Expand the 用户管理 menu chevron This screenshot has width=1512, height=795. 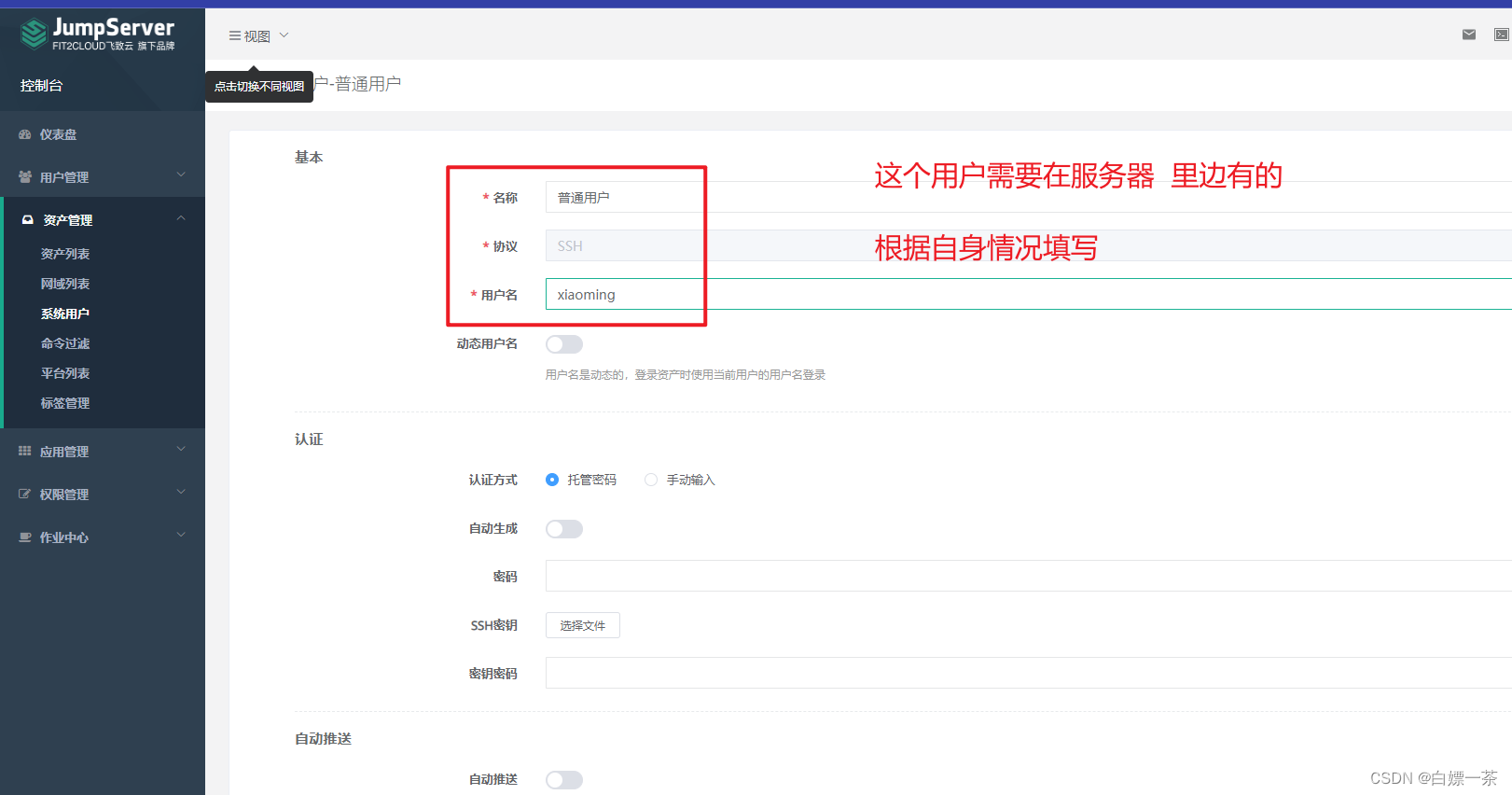click(181, 174)
